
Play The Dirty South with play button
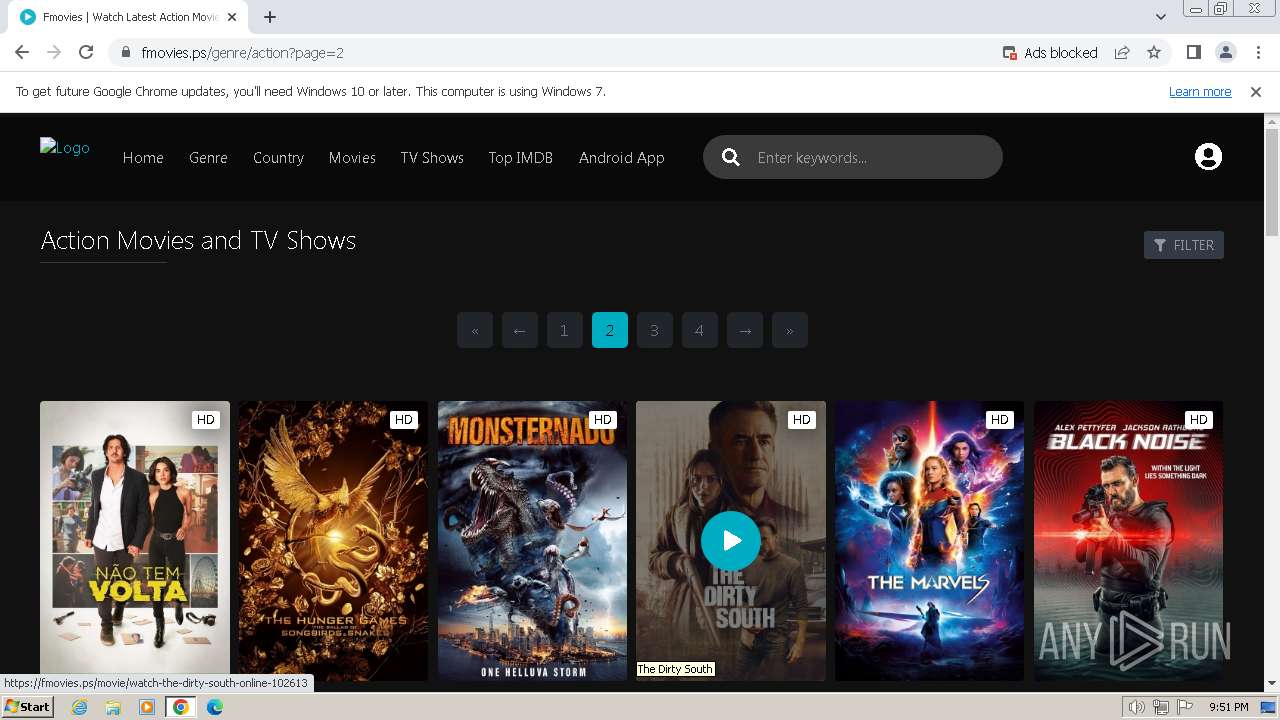pyautogui.click(x=731, y=541)
